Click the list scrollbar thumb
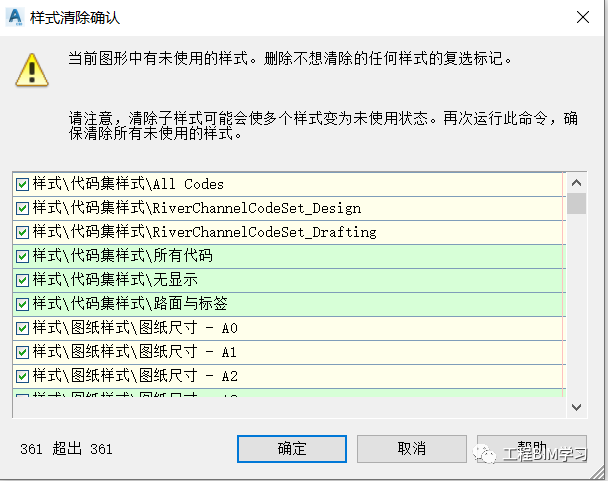The height and width of the screenshot is (481, 608). pos(576,203)
